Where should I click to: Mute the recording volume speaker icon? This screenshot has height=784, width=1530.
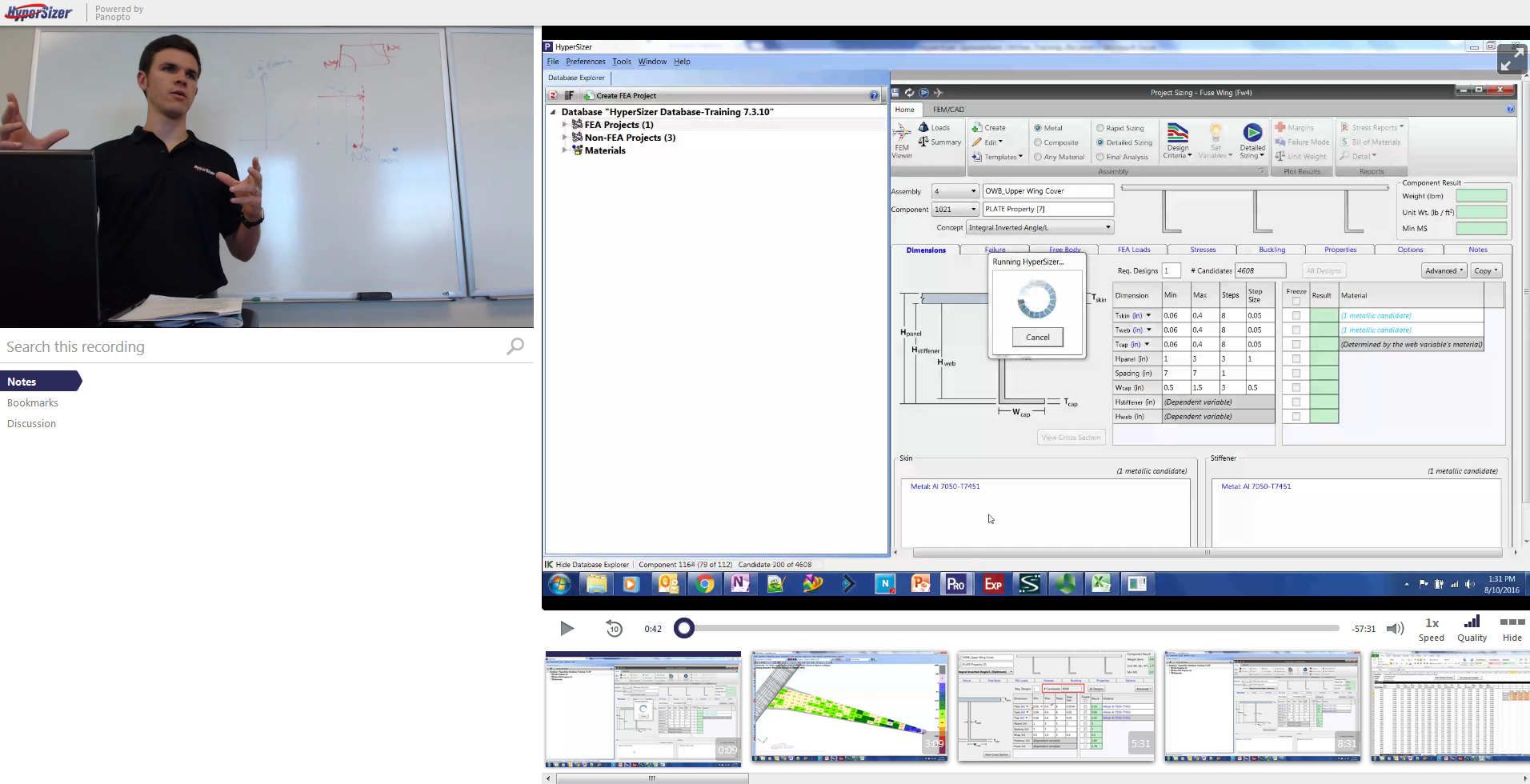pos(1395,628)
